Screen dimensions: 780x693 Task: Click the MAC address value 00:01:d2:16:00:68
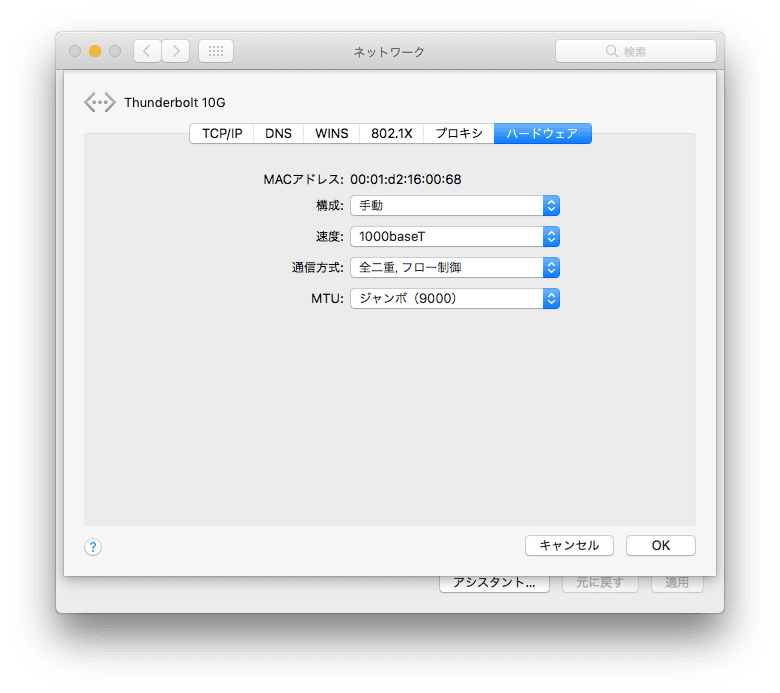[405, 180]
